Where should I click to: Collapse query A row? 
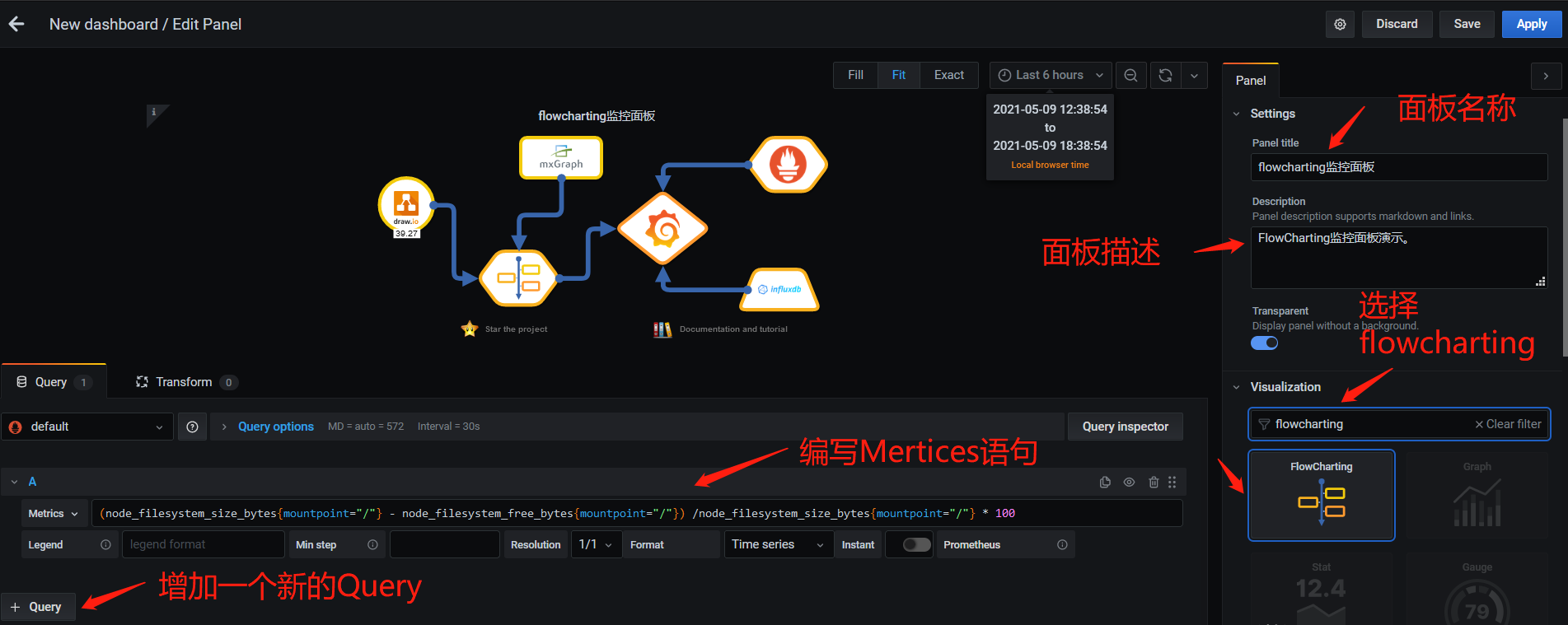click(14, 482)
